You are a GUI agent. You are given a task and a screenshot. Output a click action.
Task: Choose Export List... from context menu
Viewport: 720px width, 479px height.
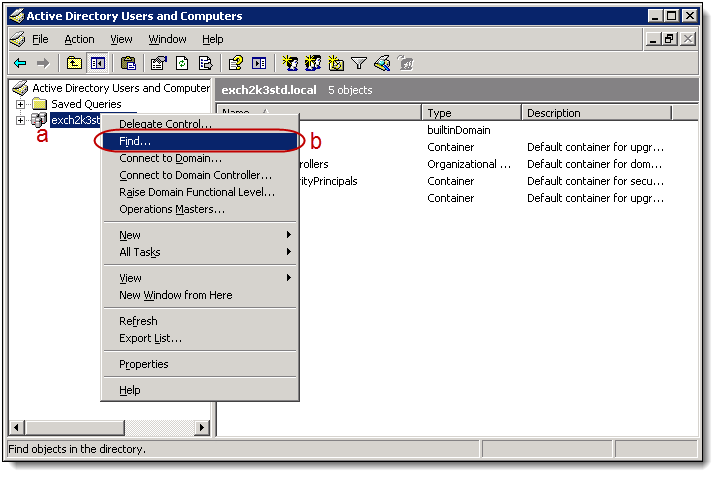[x=200, y=338]
